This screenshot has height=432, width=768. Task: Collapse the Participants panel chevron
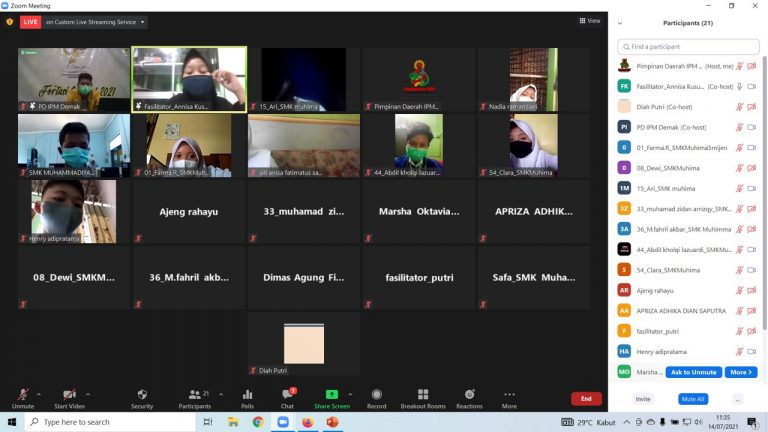coord(620,23)
